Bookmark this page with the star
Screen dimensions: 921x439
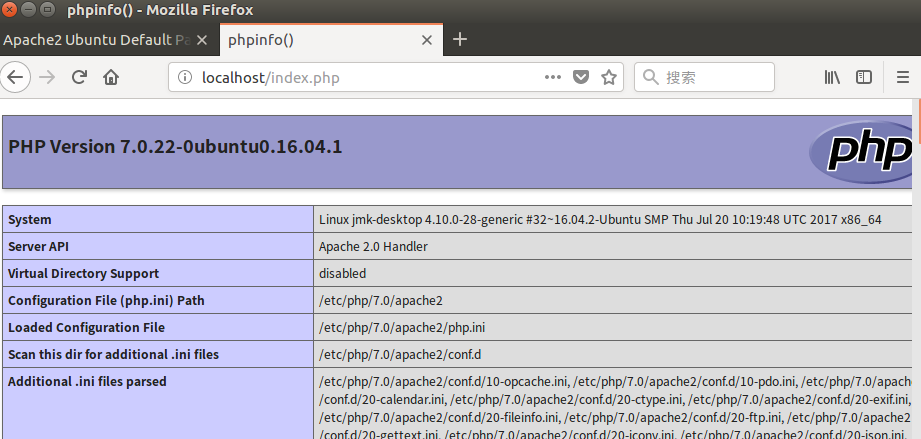(609, 77)
